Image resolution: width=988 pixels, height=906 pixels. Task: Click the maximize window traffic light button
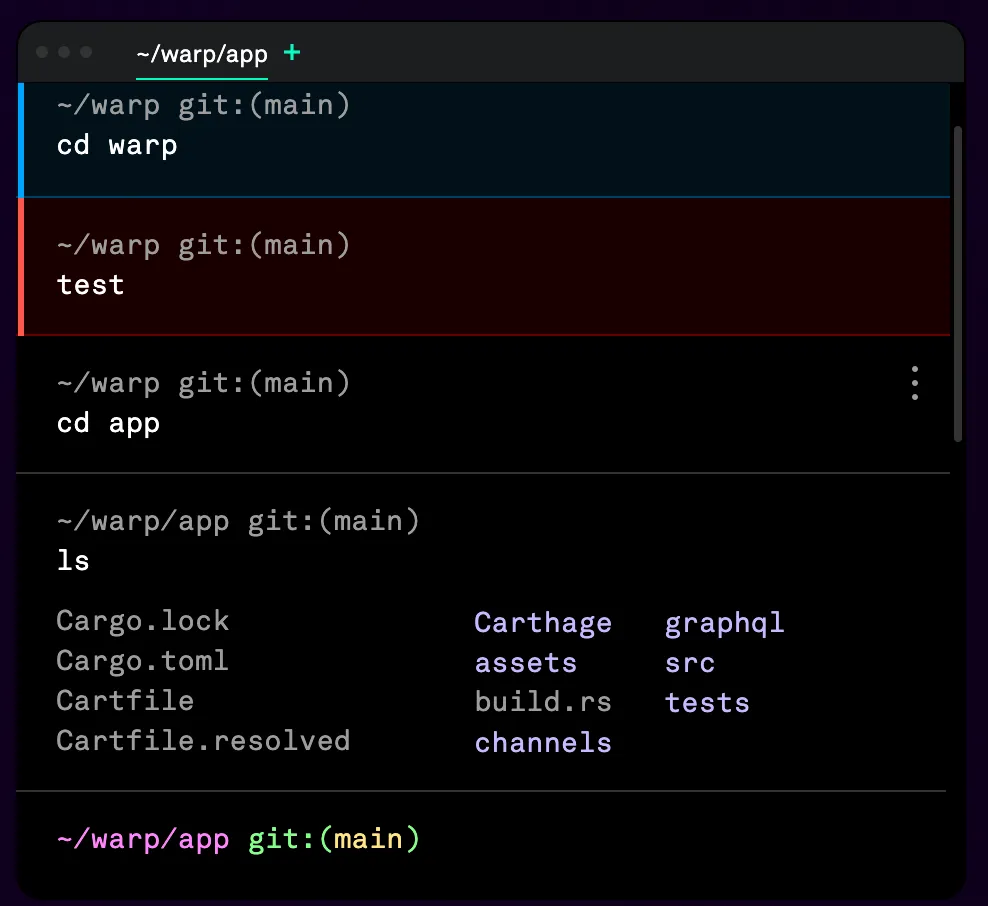pyautogui.click(x=86, y=52)
